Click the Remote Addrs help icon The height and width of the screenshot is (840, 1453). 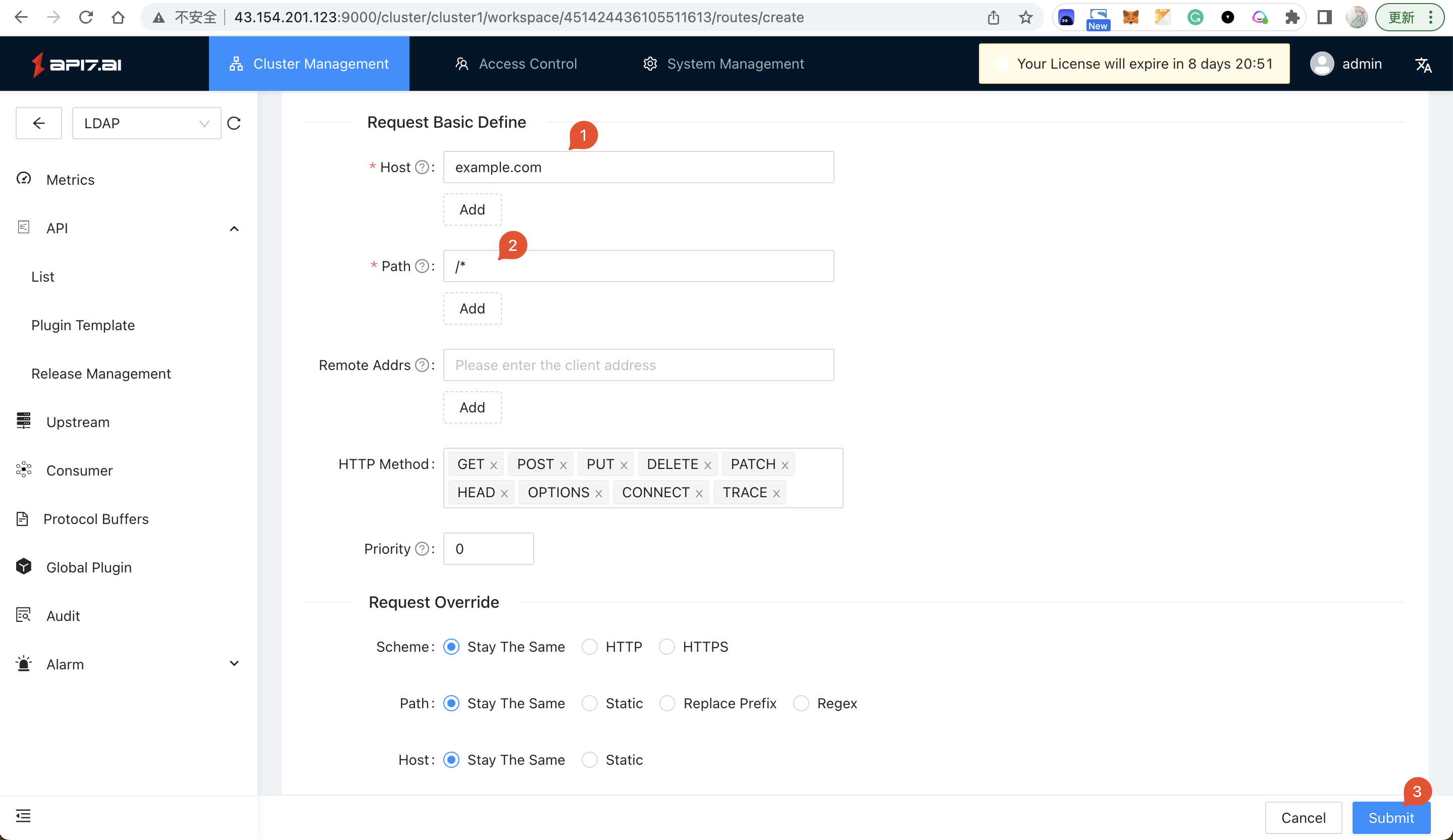tap(422, 365)
